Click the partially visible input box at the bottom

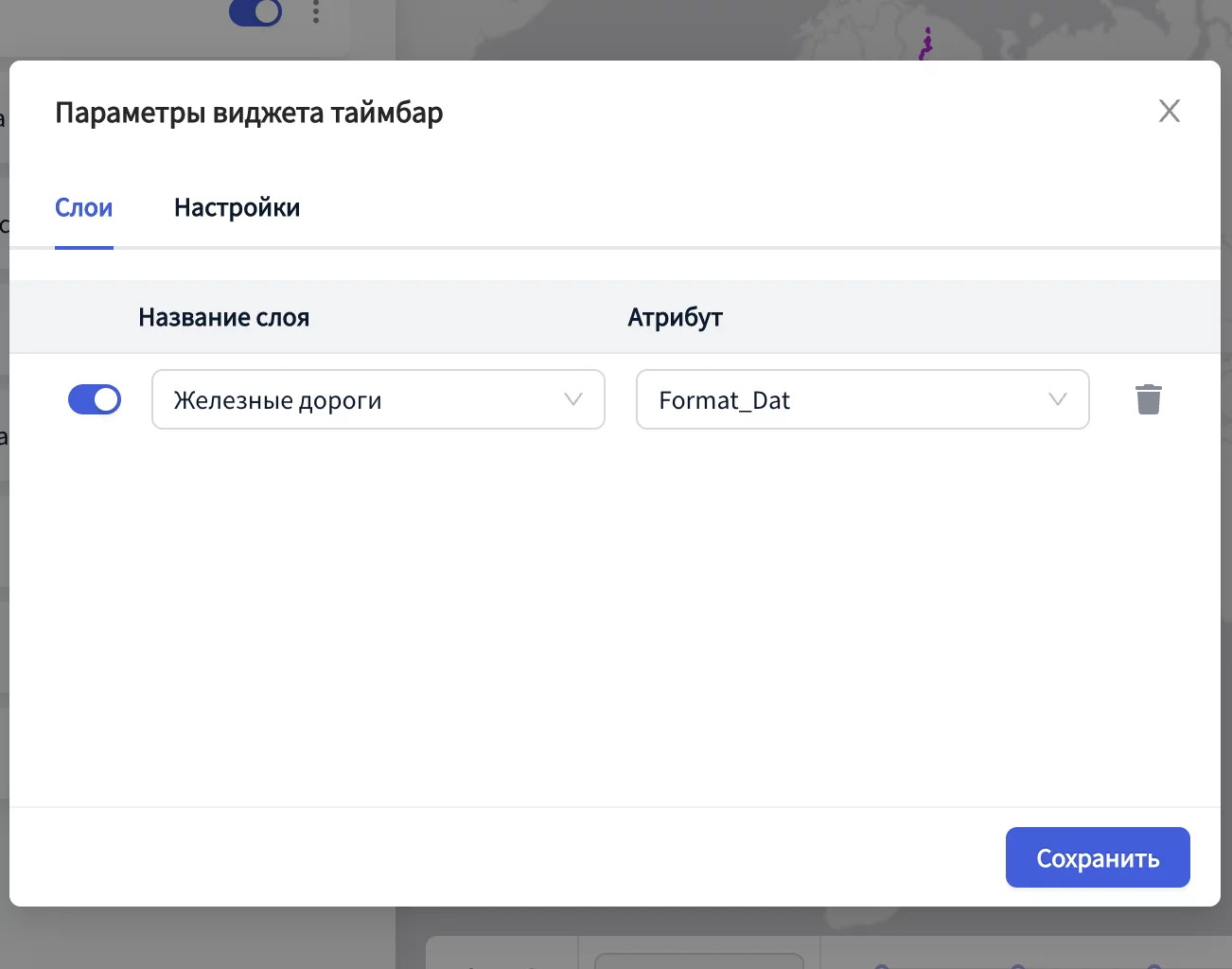(x=698, y=960)
